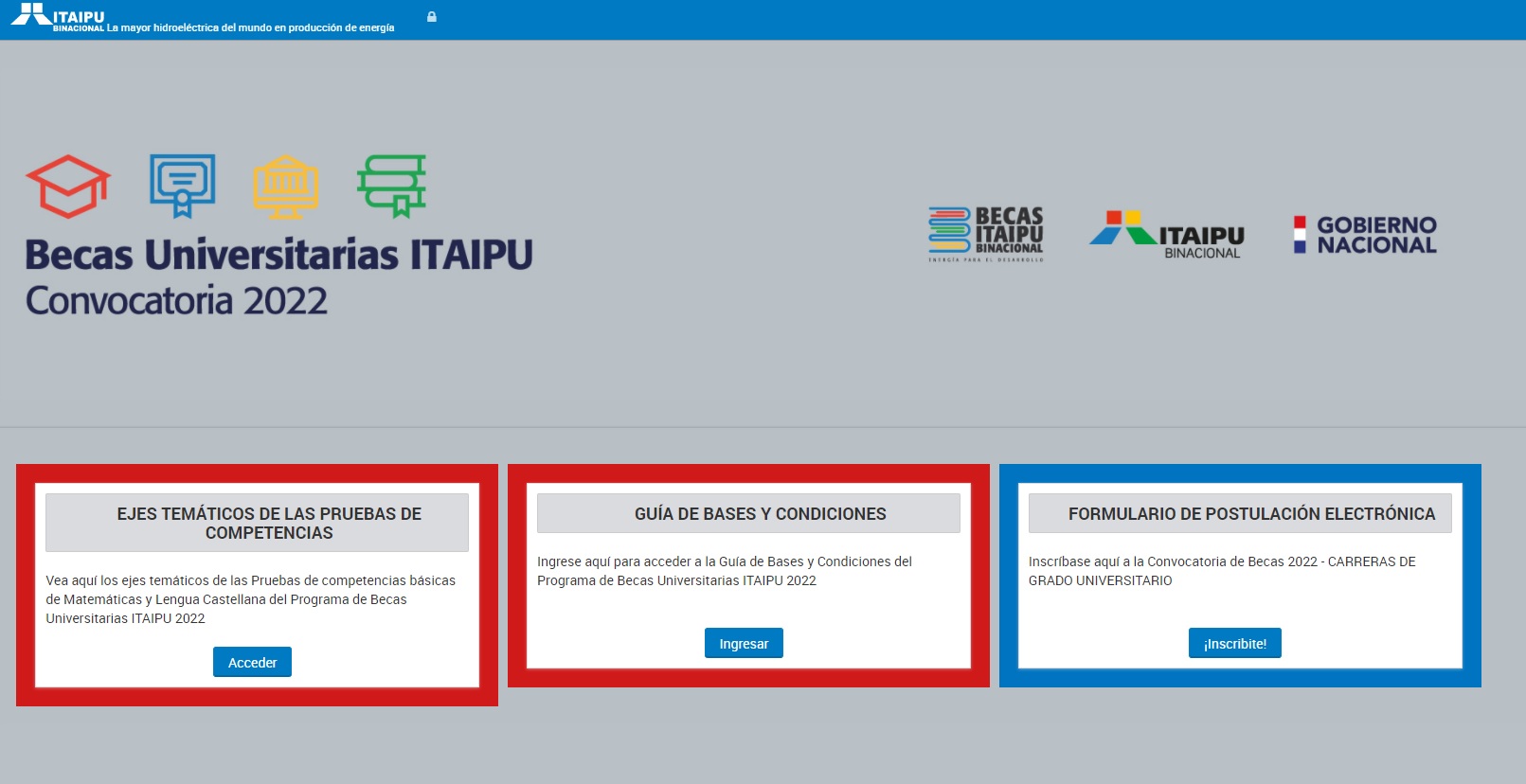Select the 'Guía de Bases y Condiciones' heading
The width and height of the screenshot is (1526, 784).
coord(748,513)
